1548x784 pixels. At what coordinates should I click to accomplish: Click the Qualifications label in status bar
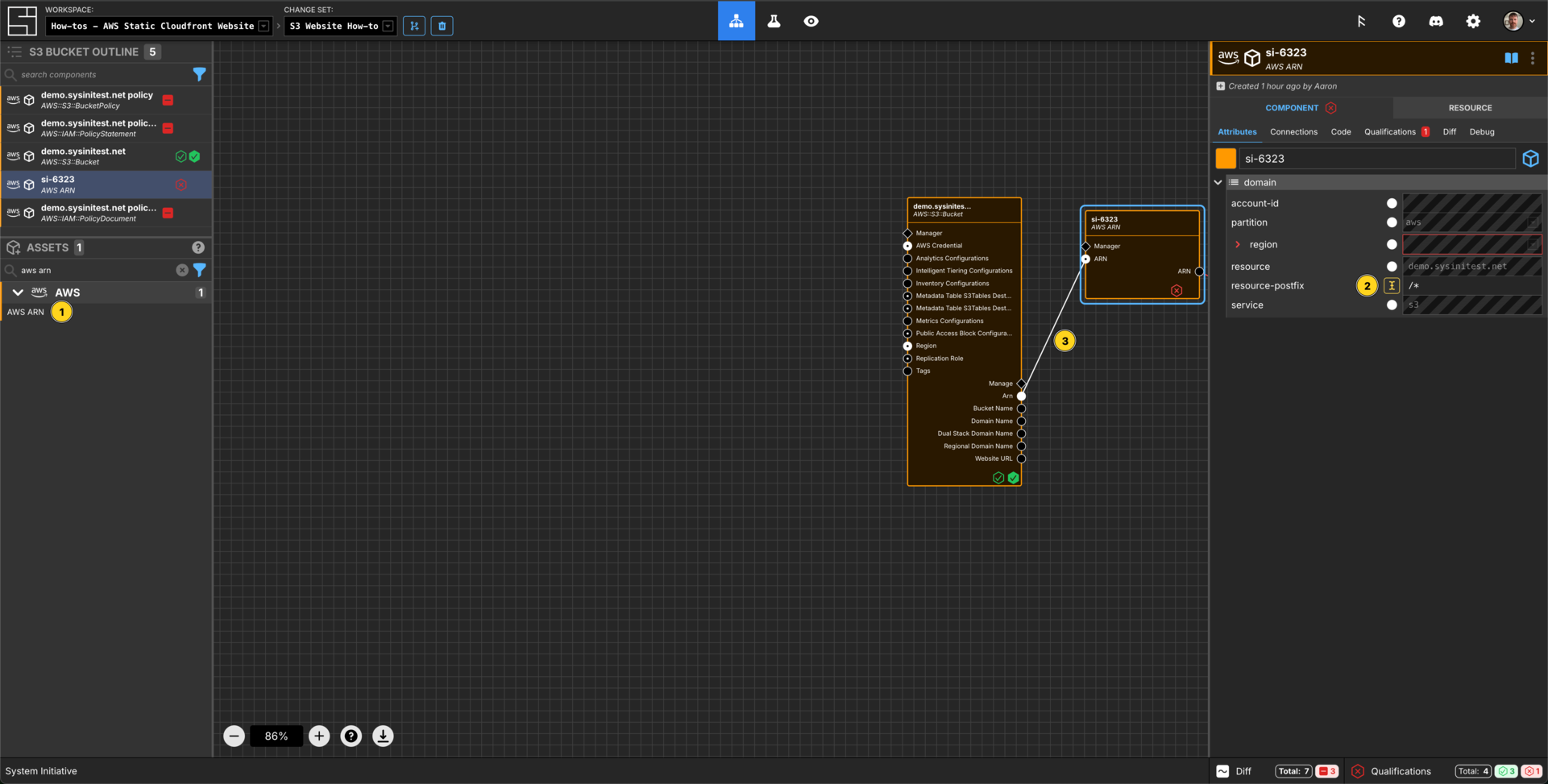1401,771
